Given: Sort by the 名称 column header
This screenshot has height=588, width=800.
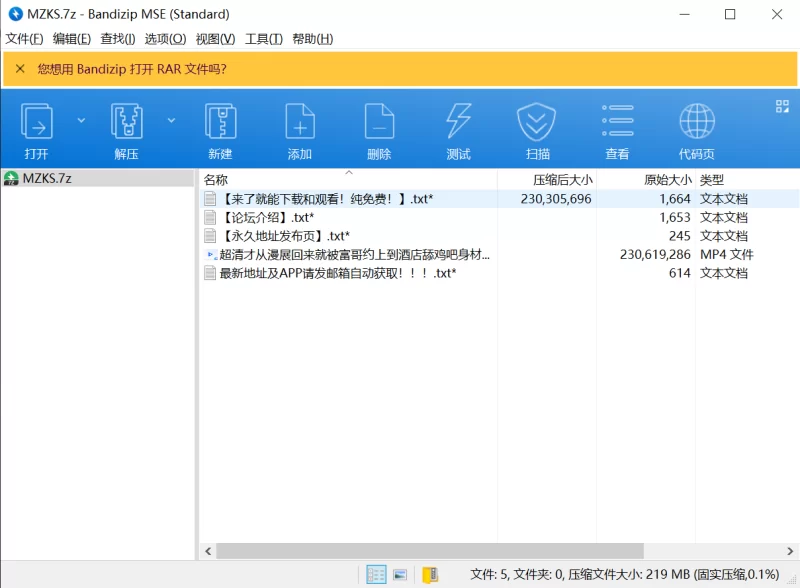Looking at the screenshot, I should click(348, 180).
